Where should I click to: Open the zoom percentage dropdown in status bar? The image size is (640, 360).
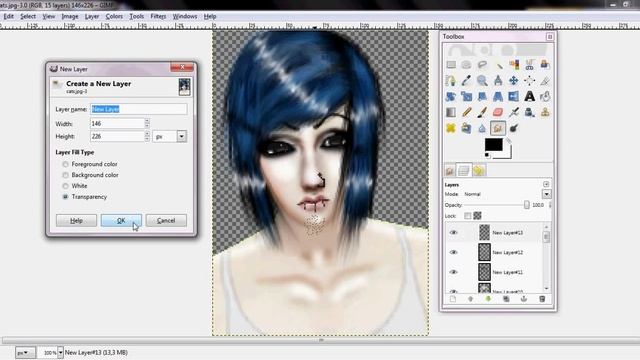pyautogui.click(x=60, y=352)
